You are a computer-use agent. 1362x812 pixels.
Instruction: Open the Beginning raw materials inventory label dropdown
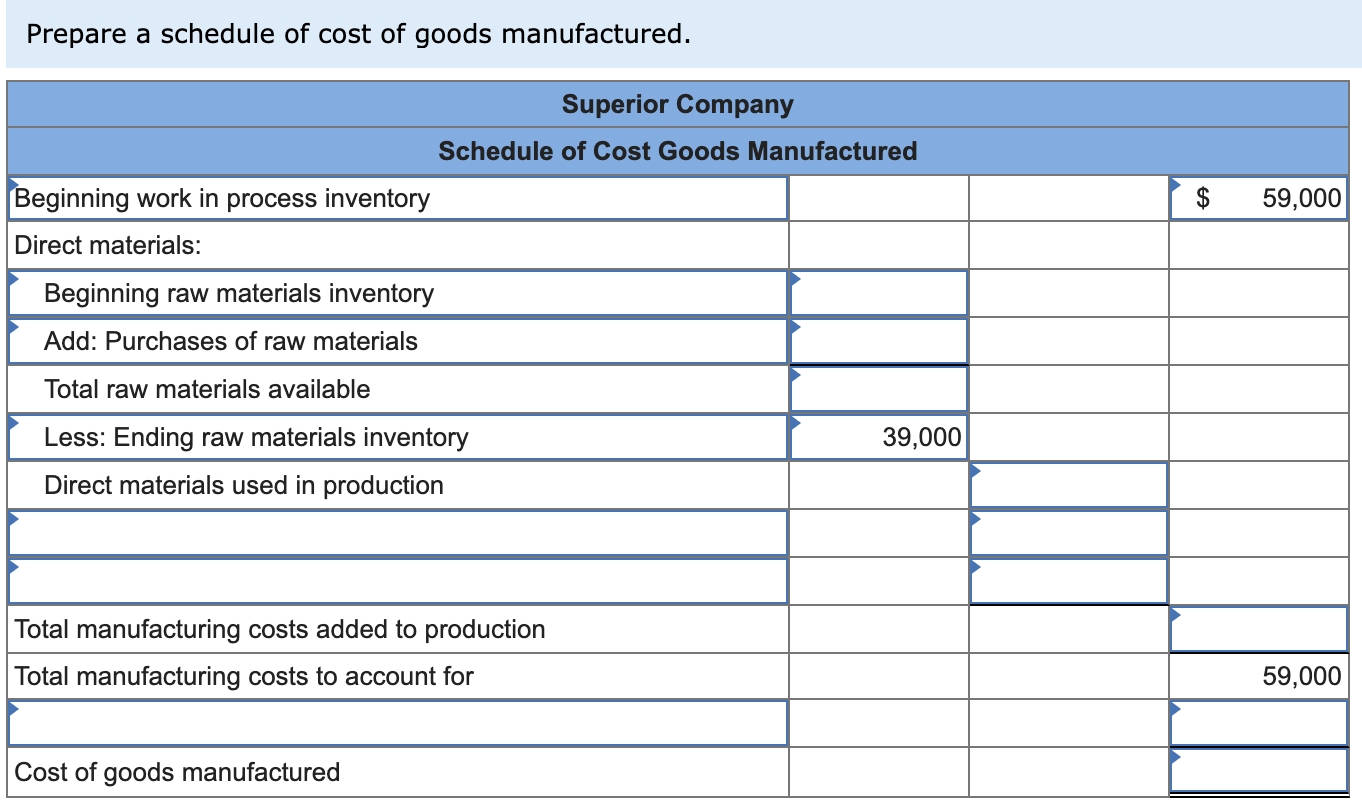pos(398,293)
